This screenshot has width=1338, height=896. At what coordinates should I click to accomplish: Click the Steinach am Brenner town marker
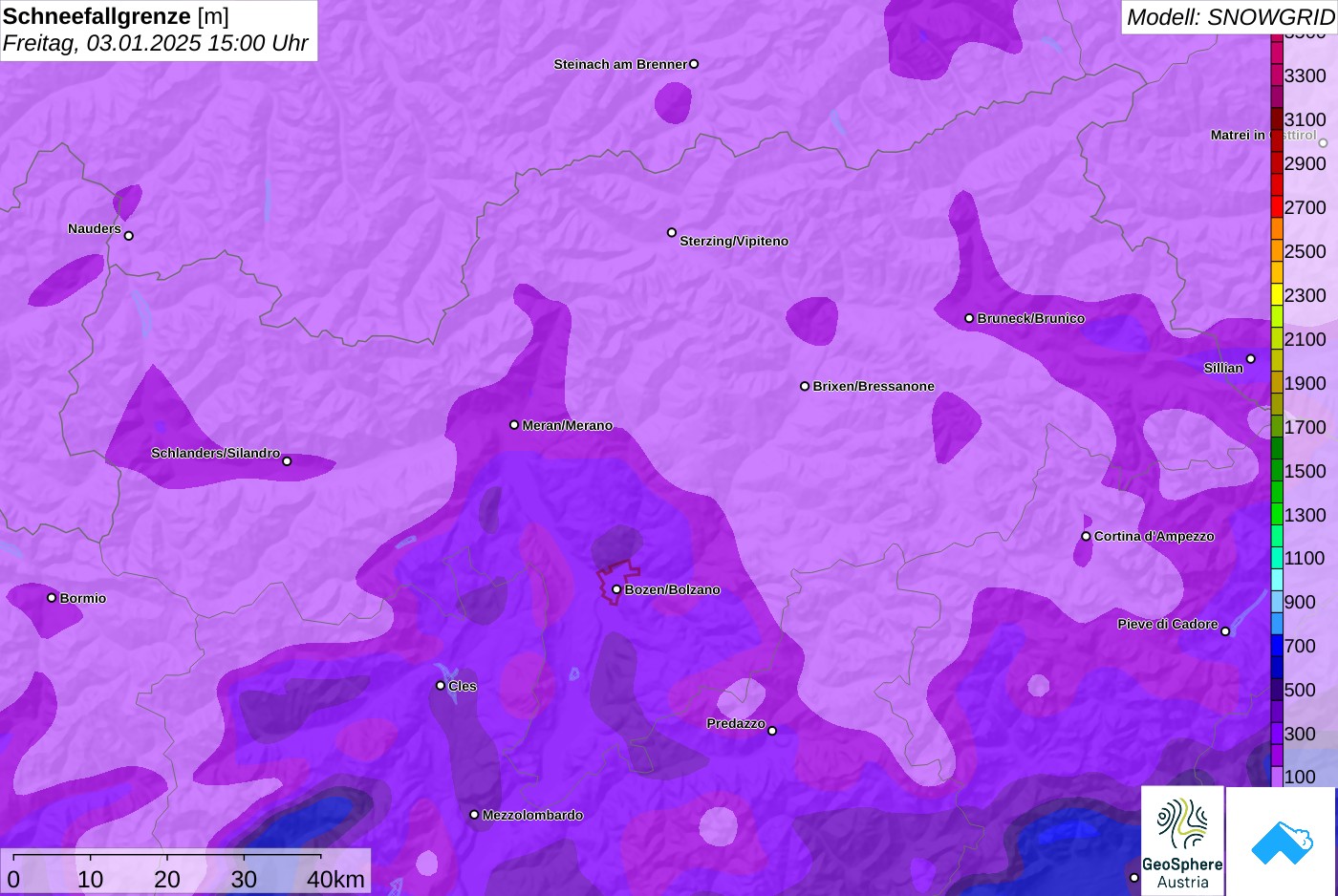694,64
